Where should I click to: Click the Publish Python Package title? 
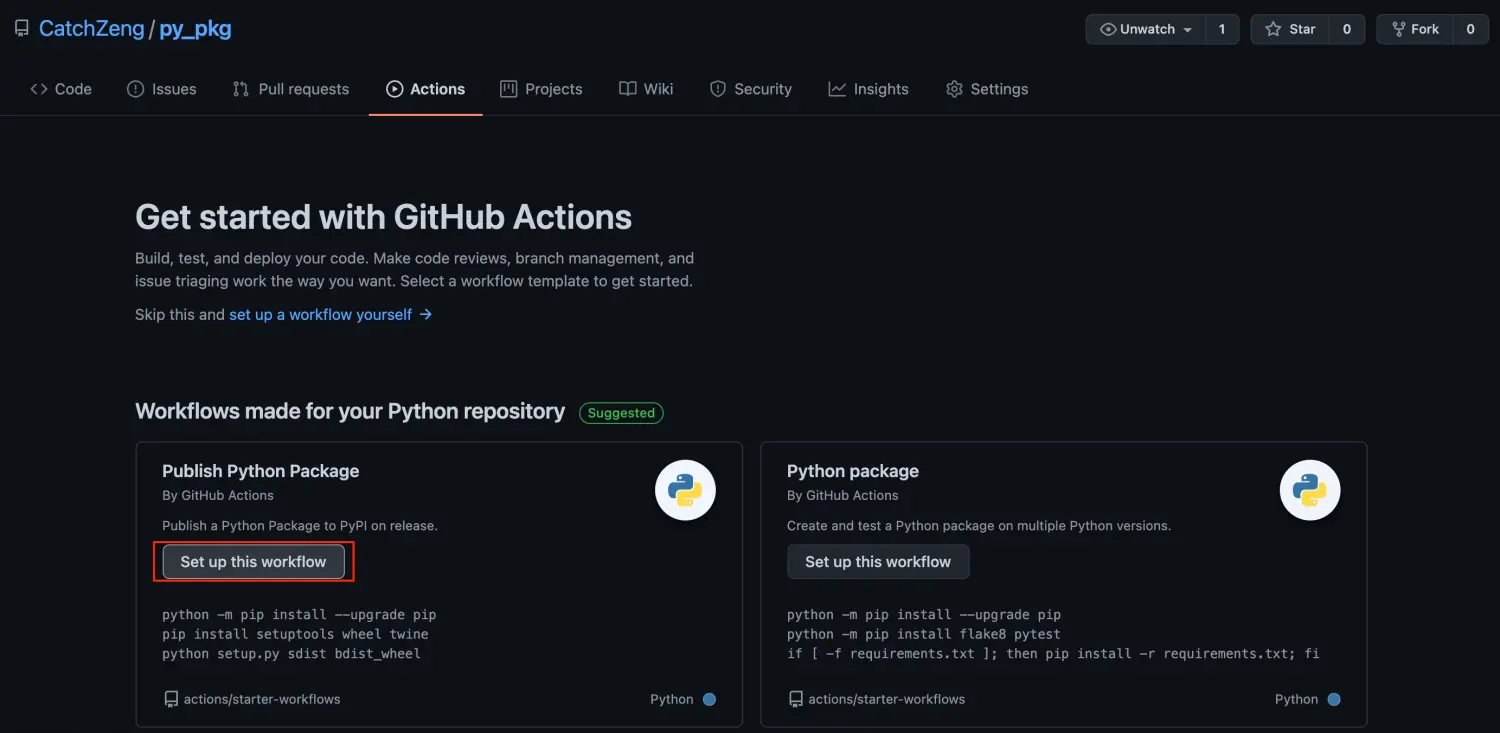pos(261,471)
